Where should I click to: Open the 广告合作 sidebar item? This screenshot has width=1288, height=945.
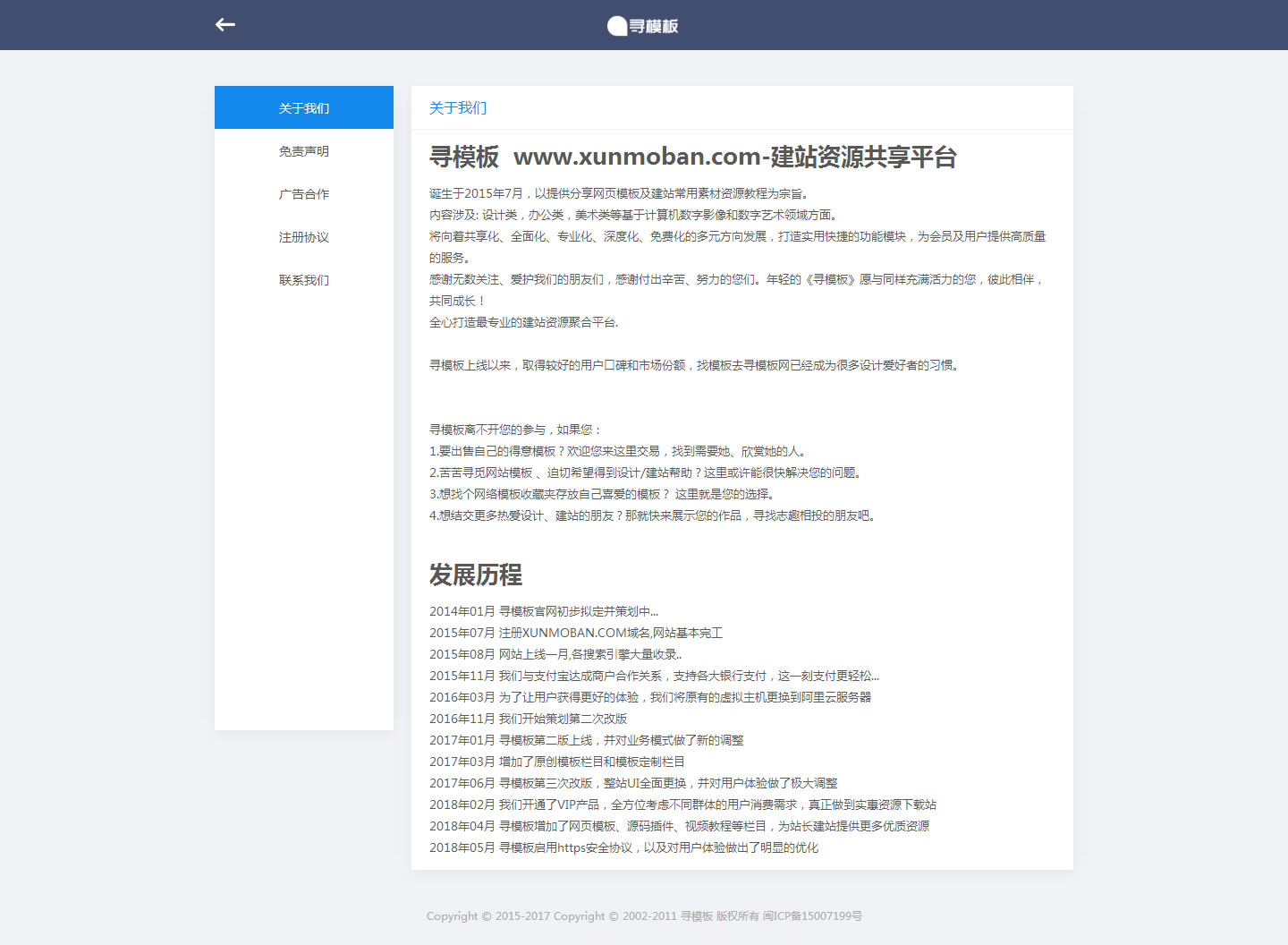pos(304,194)
